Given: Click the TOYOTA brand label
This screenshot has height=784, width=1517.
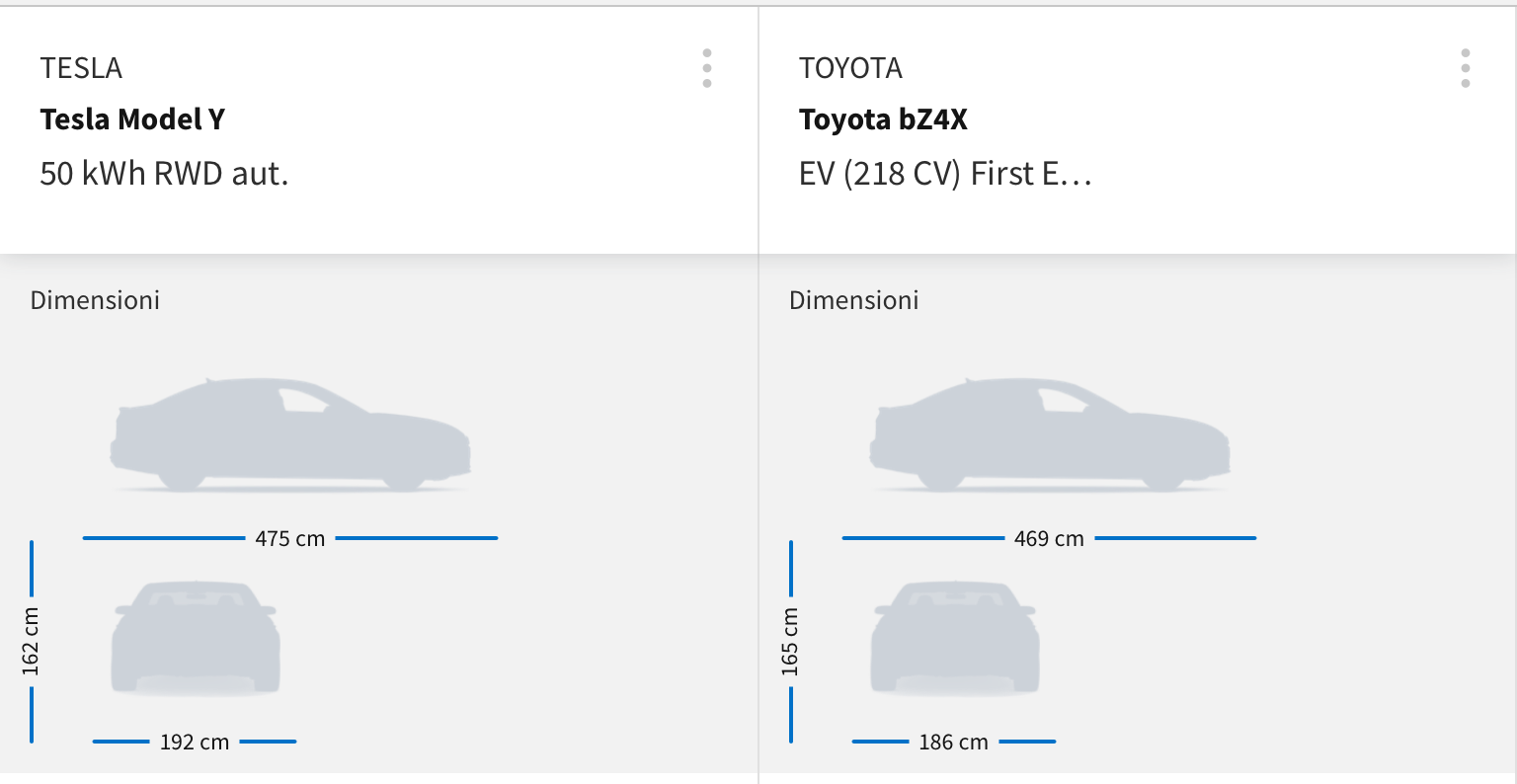Looking at the screenshot, I should 850,68.
